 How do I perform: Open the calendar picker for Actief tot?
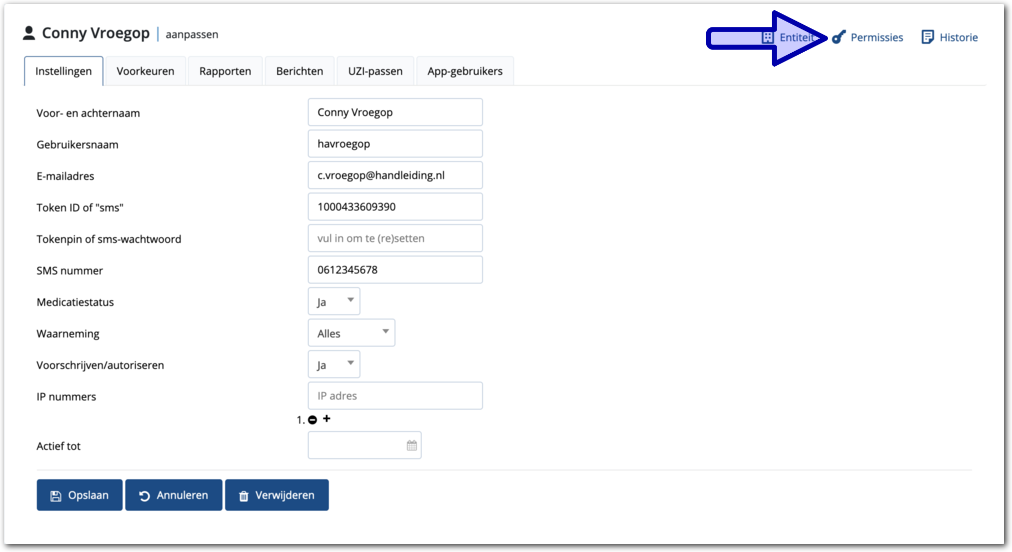coord(411,446)
